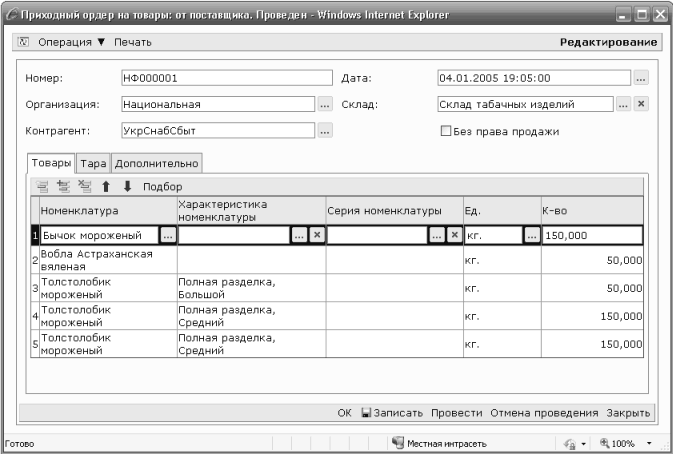The image size is (673, 454).
Task: Click the security icon in status bar
Action: (x=570, y=444)
